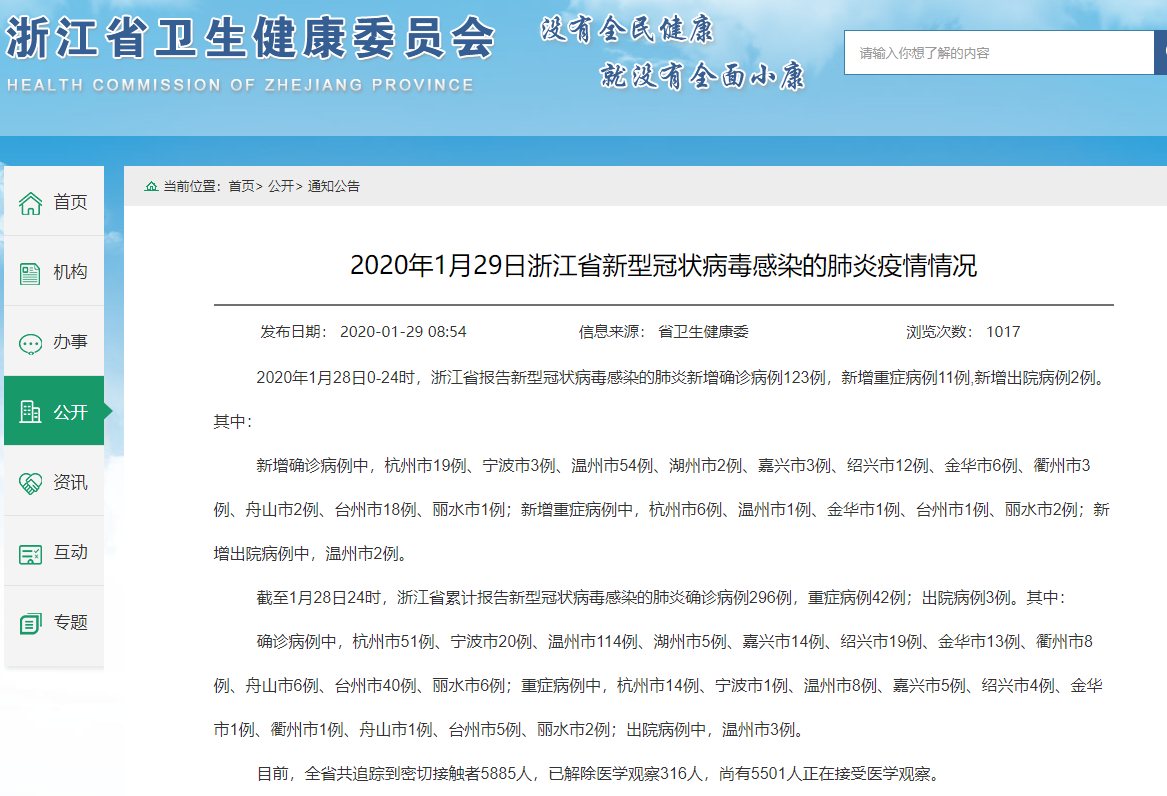Select the 机构 label in the sidebar menu
The width and height of the screenshot is (1167, 796).
click(x=70, y=272)
